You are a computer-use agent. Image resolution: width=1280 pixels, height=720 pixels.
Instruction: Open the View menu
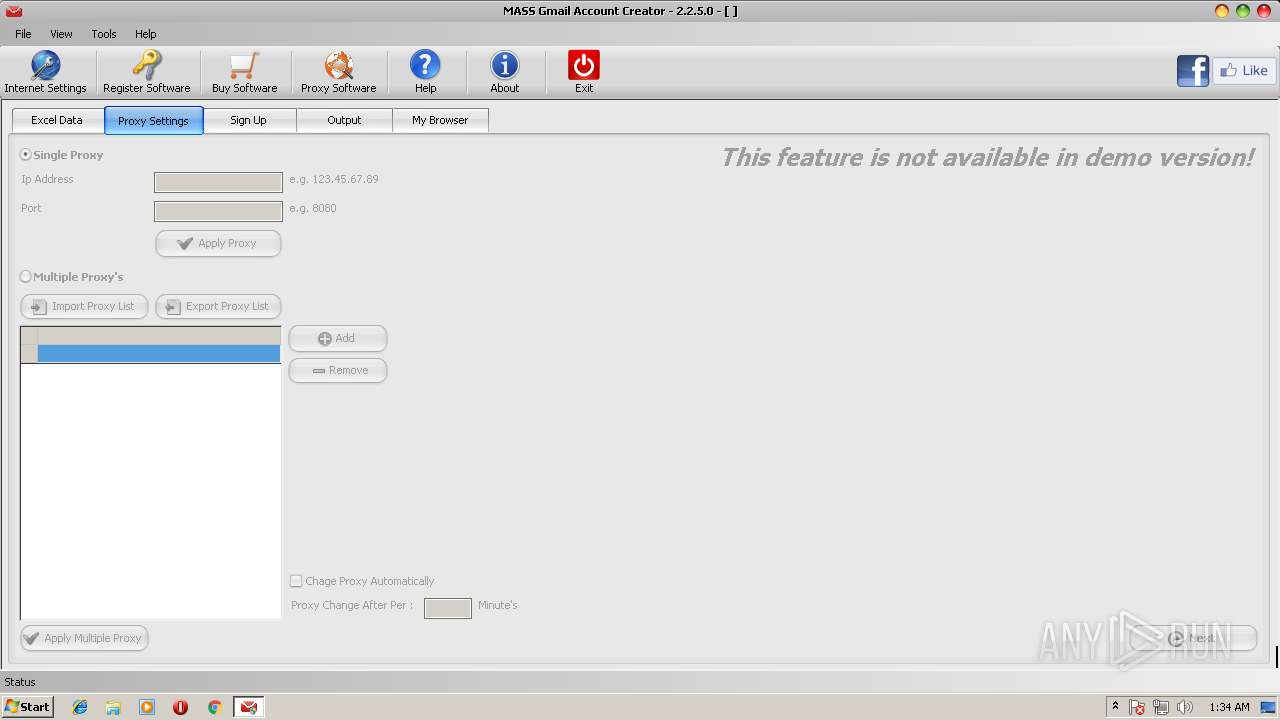pyautogui.click(x=61, y=34)
